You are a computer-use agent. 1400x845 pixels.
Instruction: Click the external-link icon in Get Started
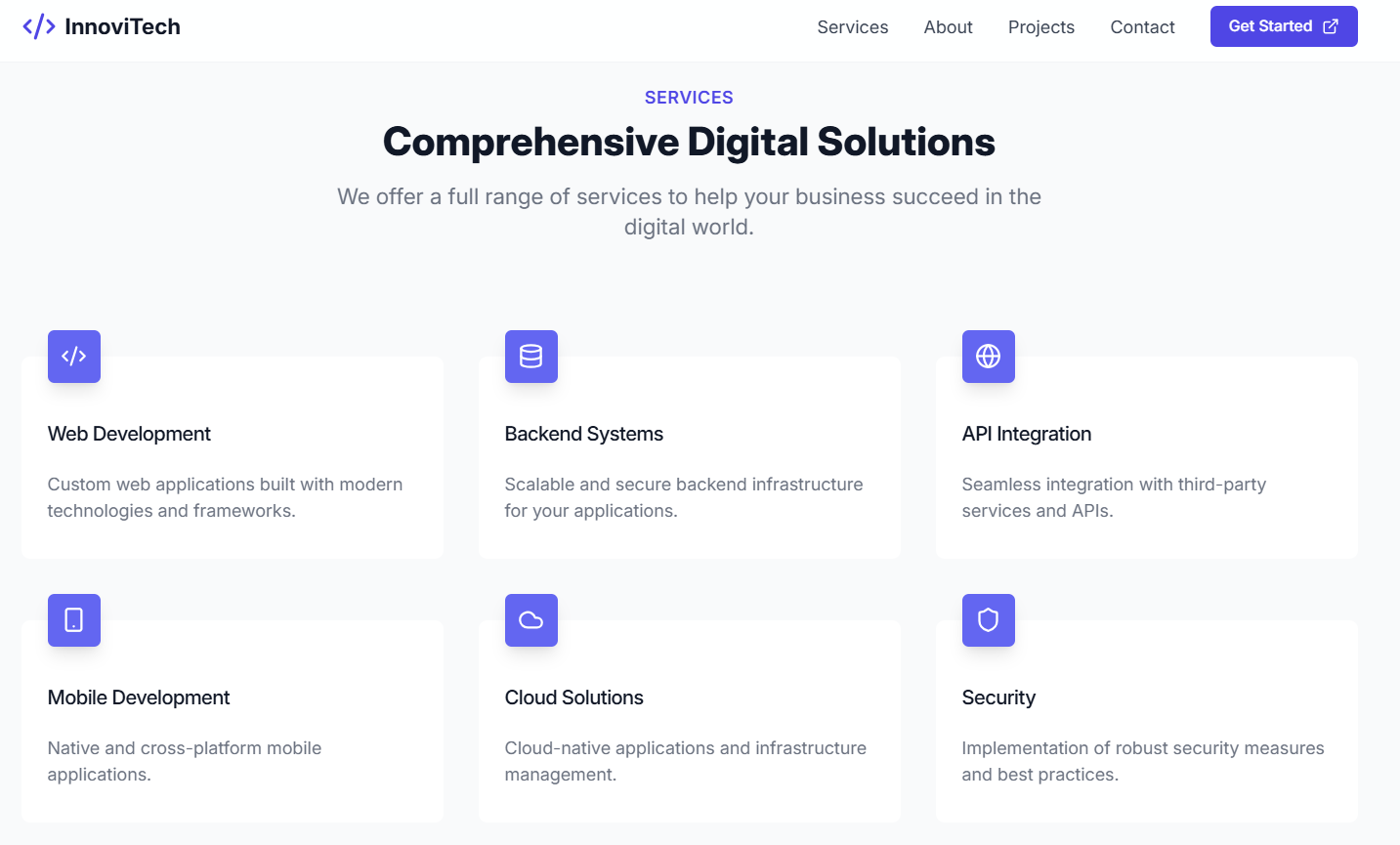point(1331,26)
